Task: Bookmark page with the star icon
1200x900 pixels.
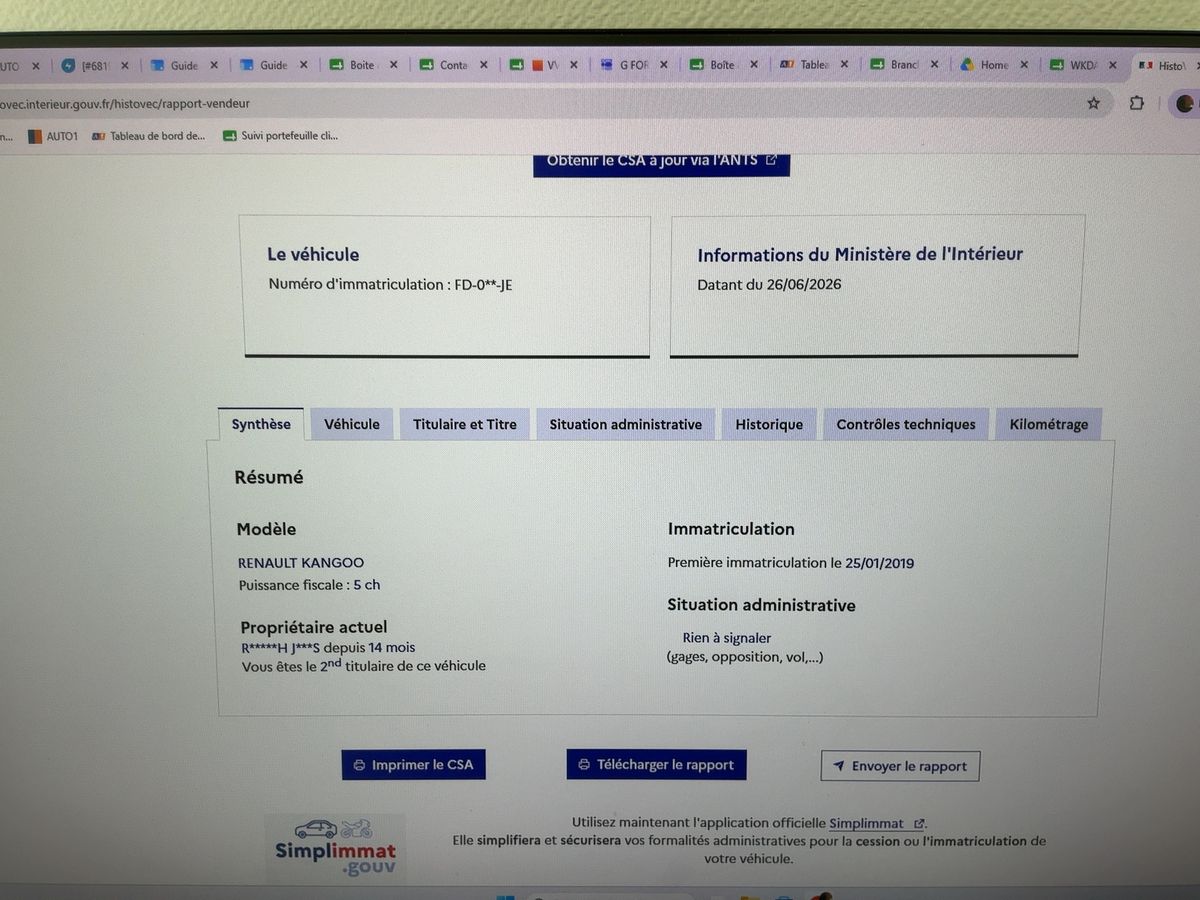Action: coord(1093,103)
